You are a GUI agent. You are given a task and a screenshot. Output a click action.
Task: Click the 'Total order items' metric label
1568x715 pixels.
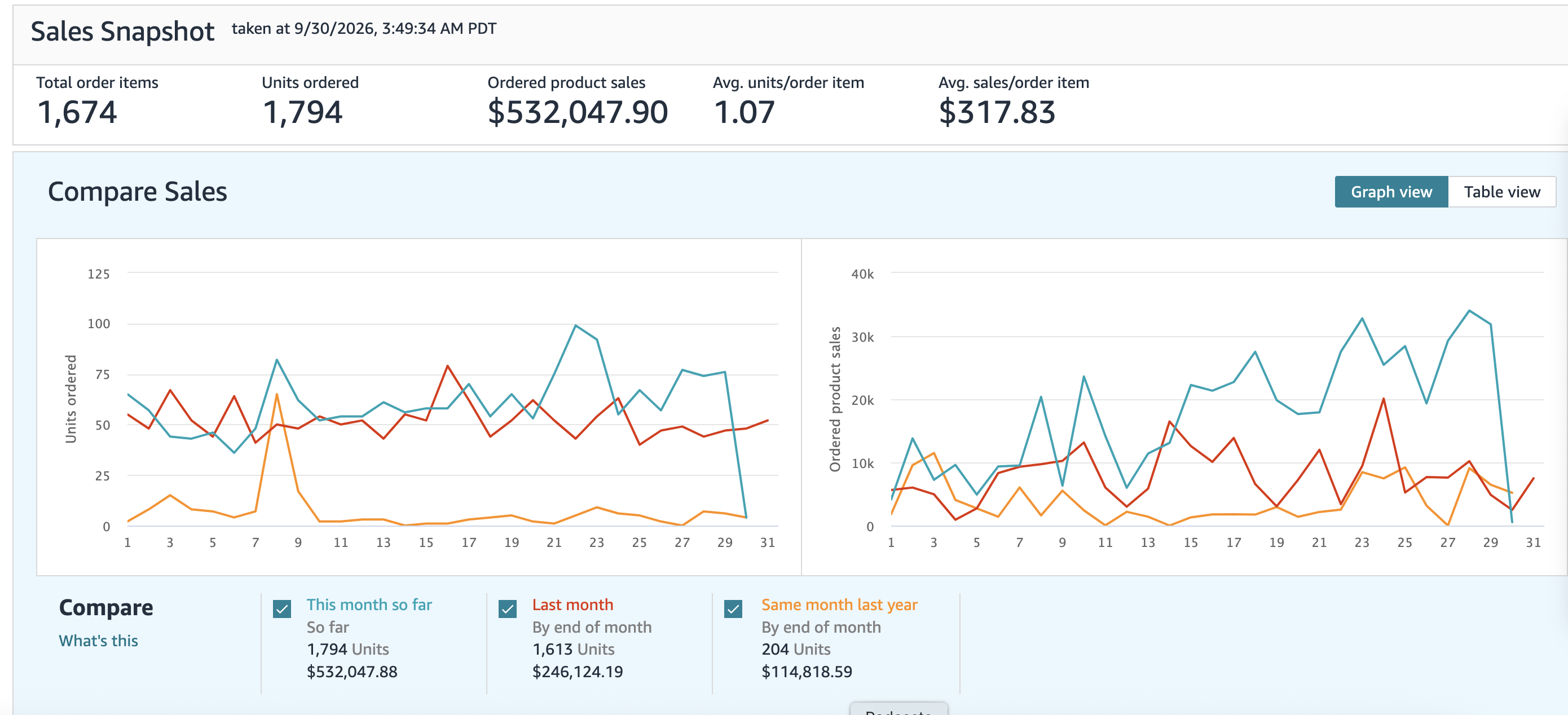(x=97, y=83)
